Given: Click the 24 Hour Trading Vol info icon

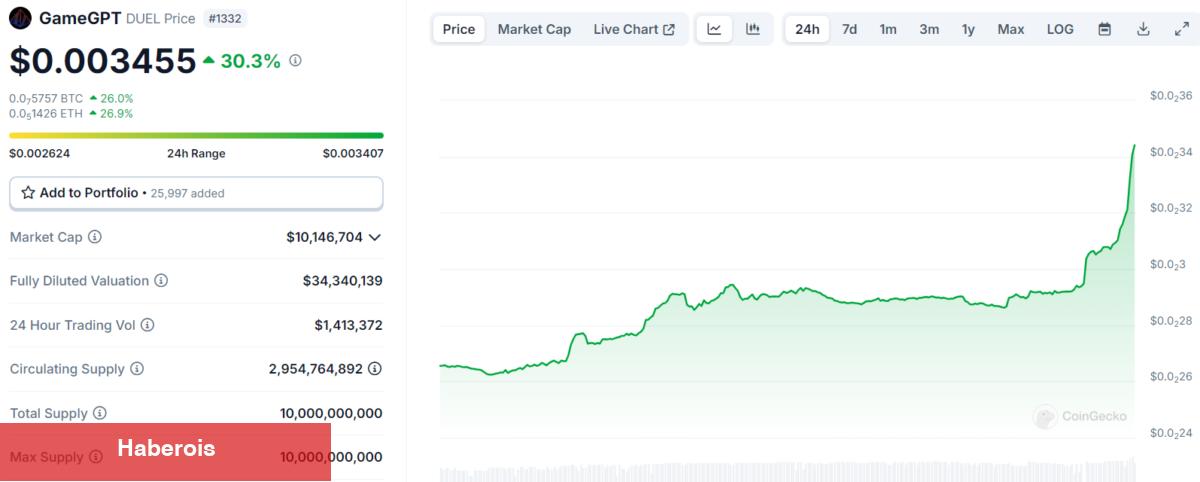Looking at the screenshot, I should point(148,325).
